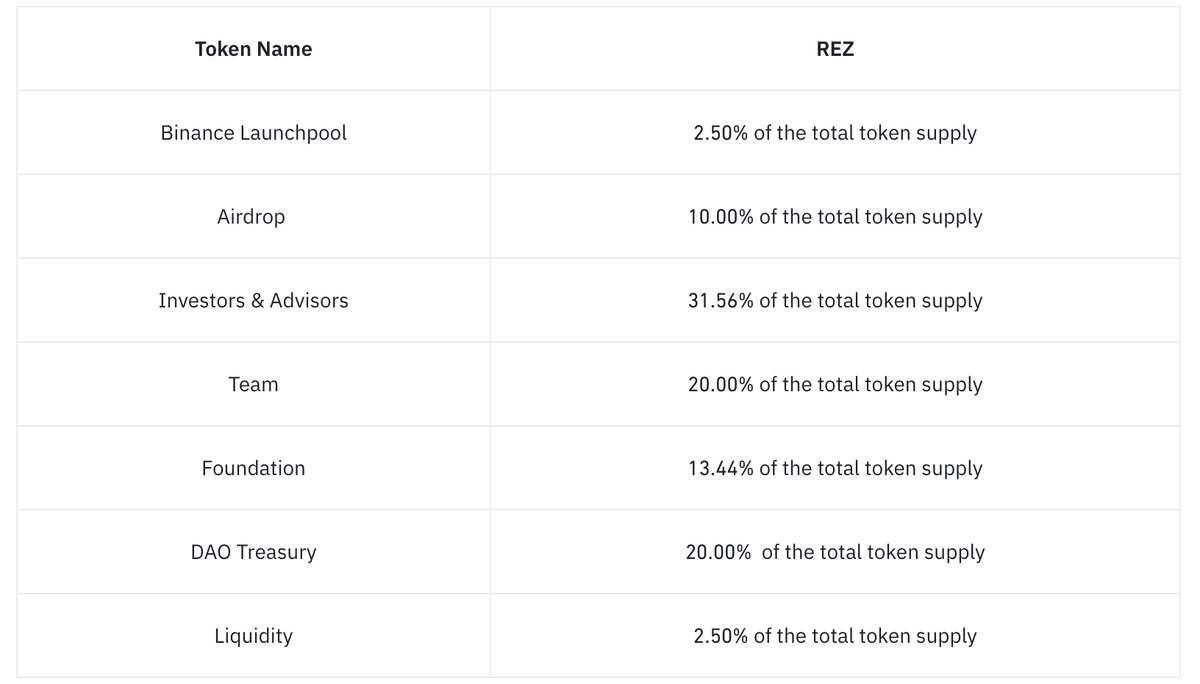Click the word "Binance" in first row
The width and height of the screenshot is (1200, 684).
click(x=197, y=133)
